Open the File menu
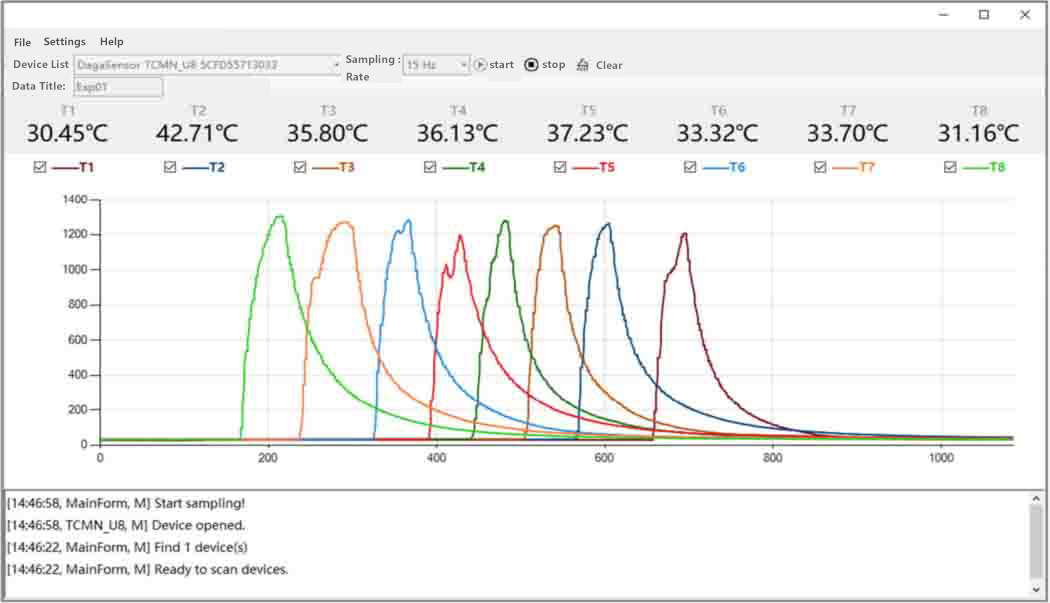Image resolution: width=1050 pixels, height=603 pixels. pos(22,42)
